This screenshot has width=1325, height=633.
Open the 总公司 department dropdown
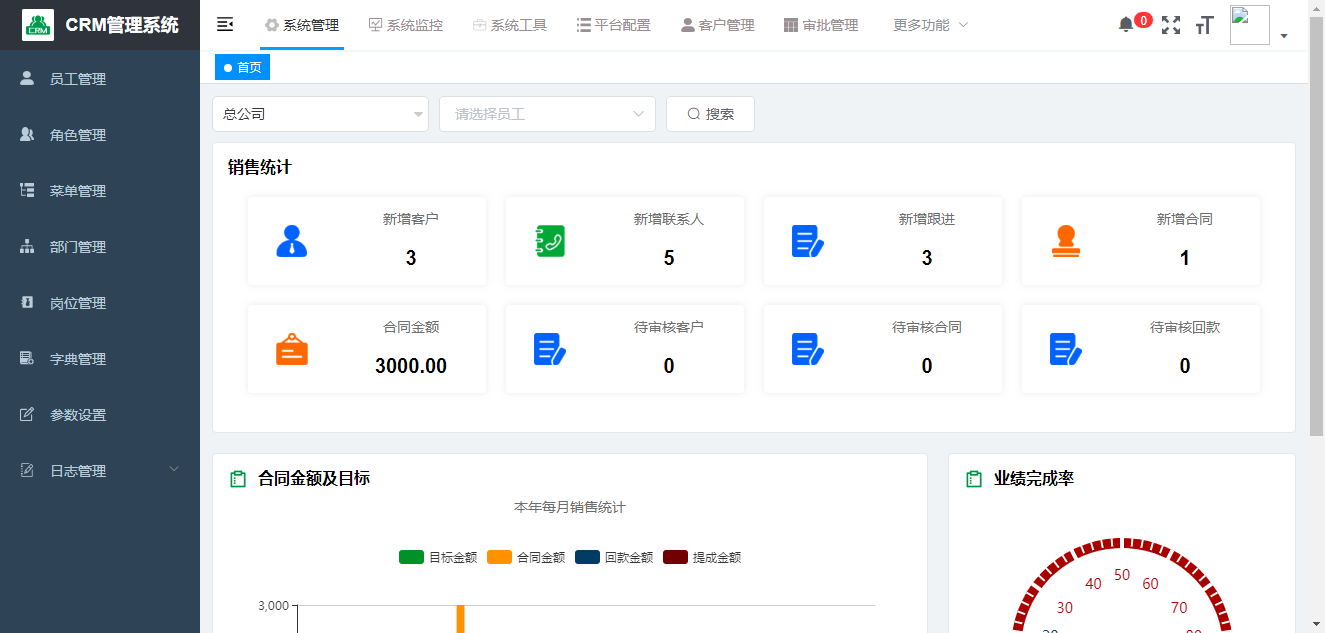(x=320, y=114)
